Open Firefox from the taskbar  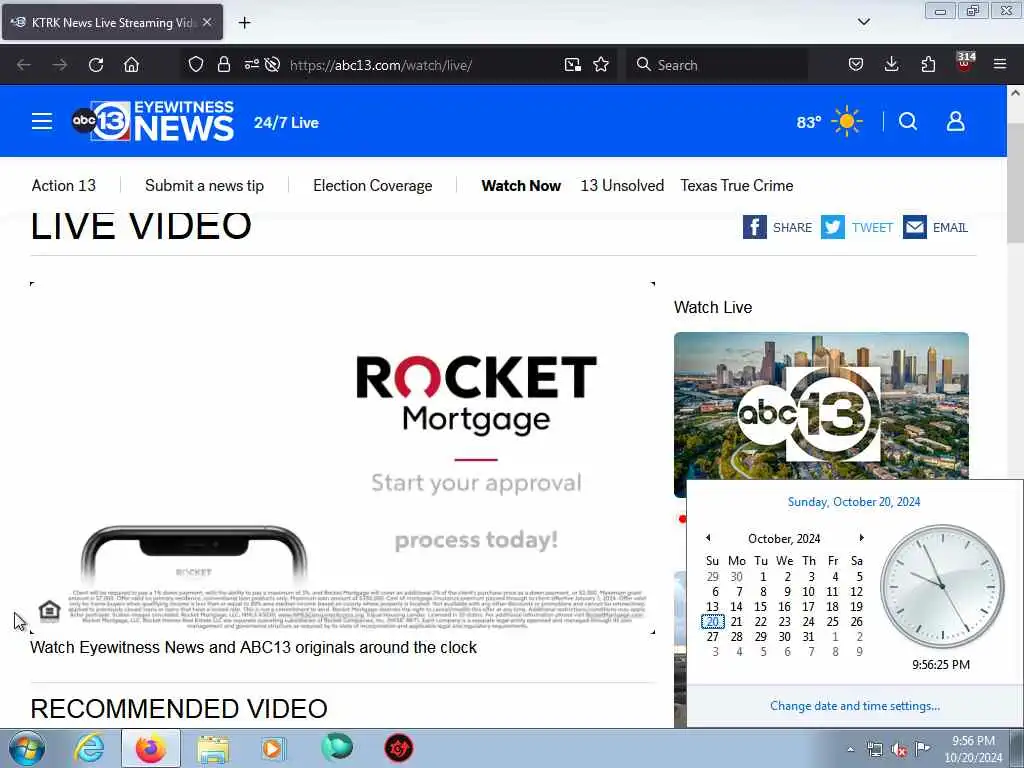point(151,748)
